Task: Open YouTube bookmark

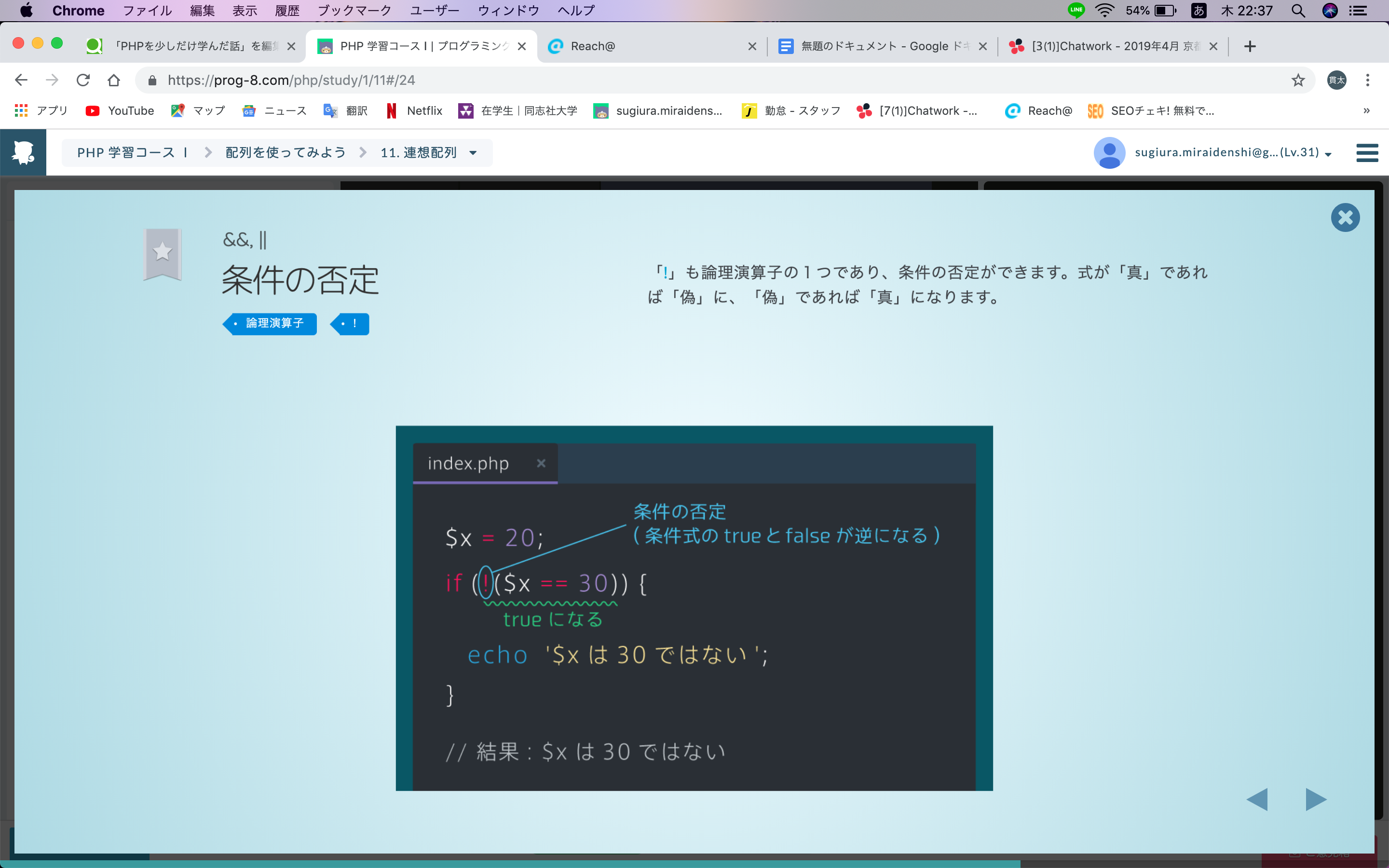Action: tap(120, 111)
